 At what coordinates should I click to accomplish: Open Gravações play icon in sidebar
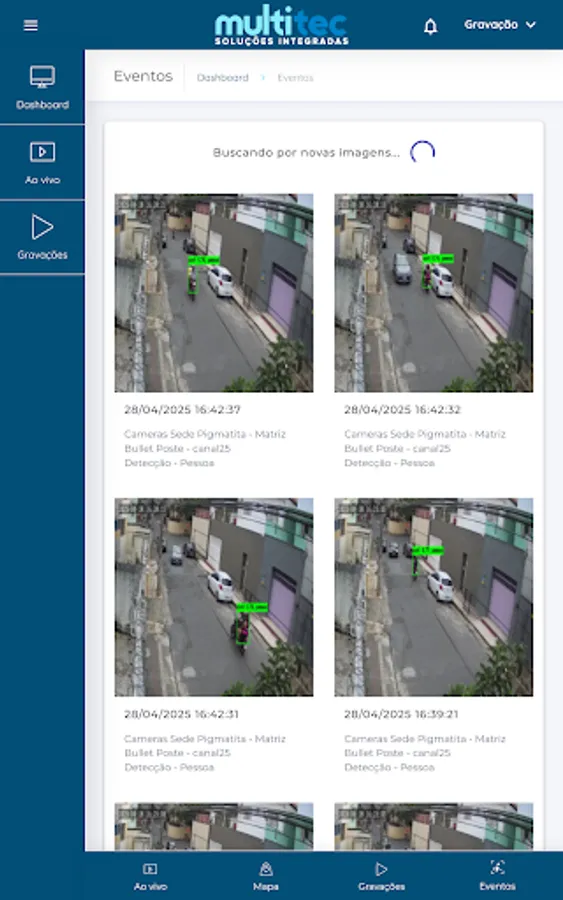tap(42, 227)
